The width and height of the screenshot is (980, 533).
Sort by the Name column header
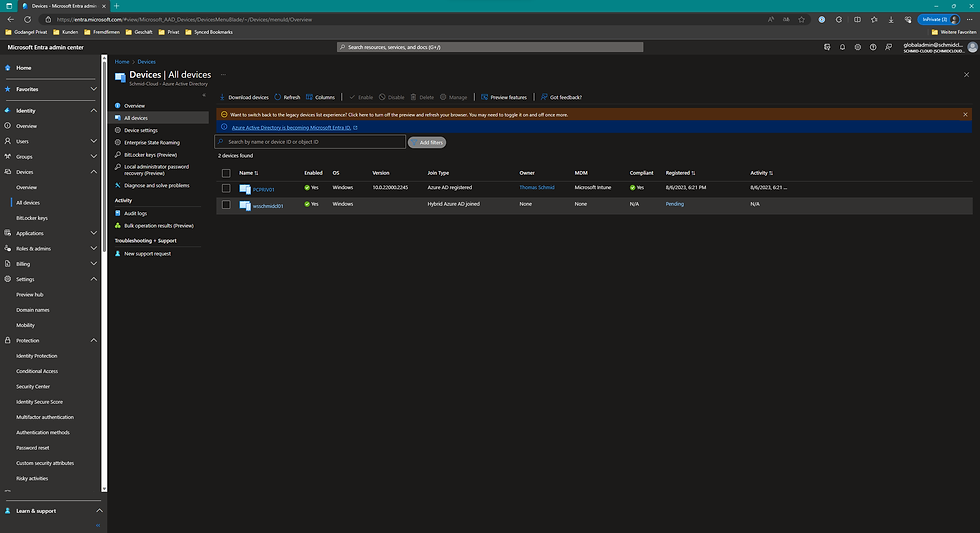click(x=249, y=173)
